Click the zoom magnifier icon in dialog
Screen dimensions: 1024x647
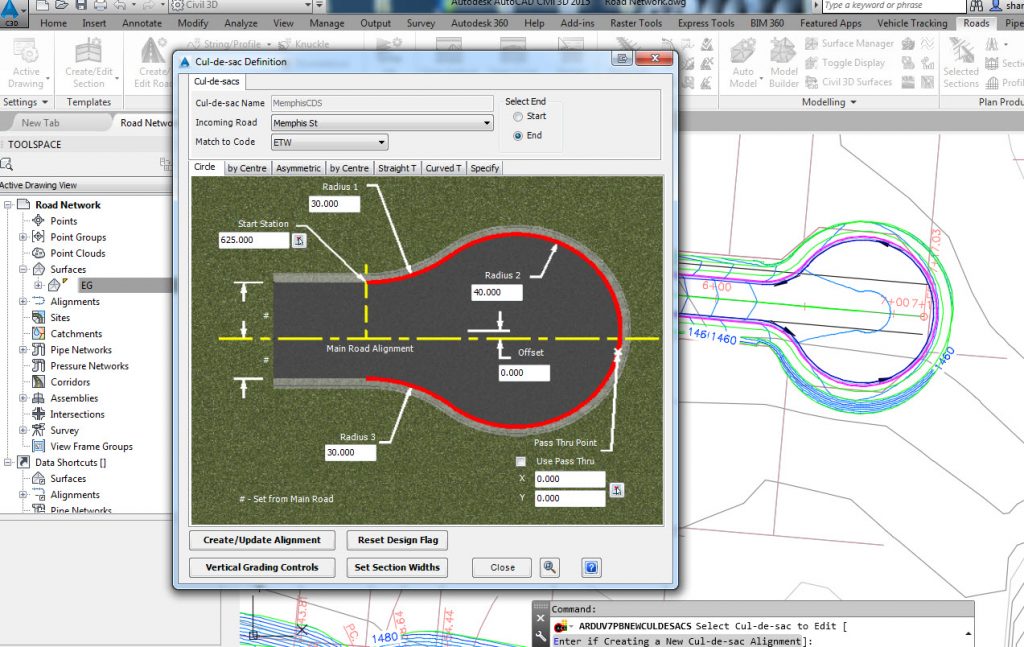(x=550, y=567)
